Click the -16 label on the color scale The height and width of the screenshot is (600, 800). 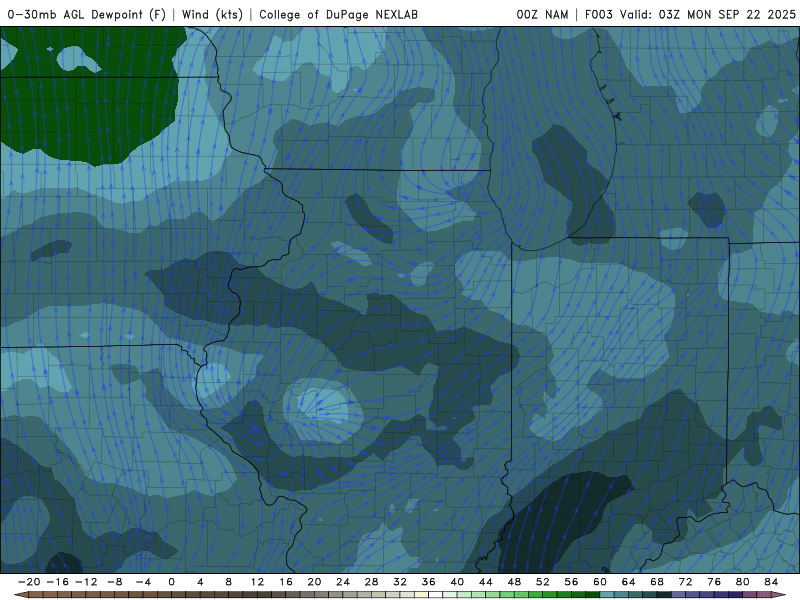click(x=57, y=582)
